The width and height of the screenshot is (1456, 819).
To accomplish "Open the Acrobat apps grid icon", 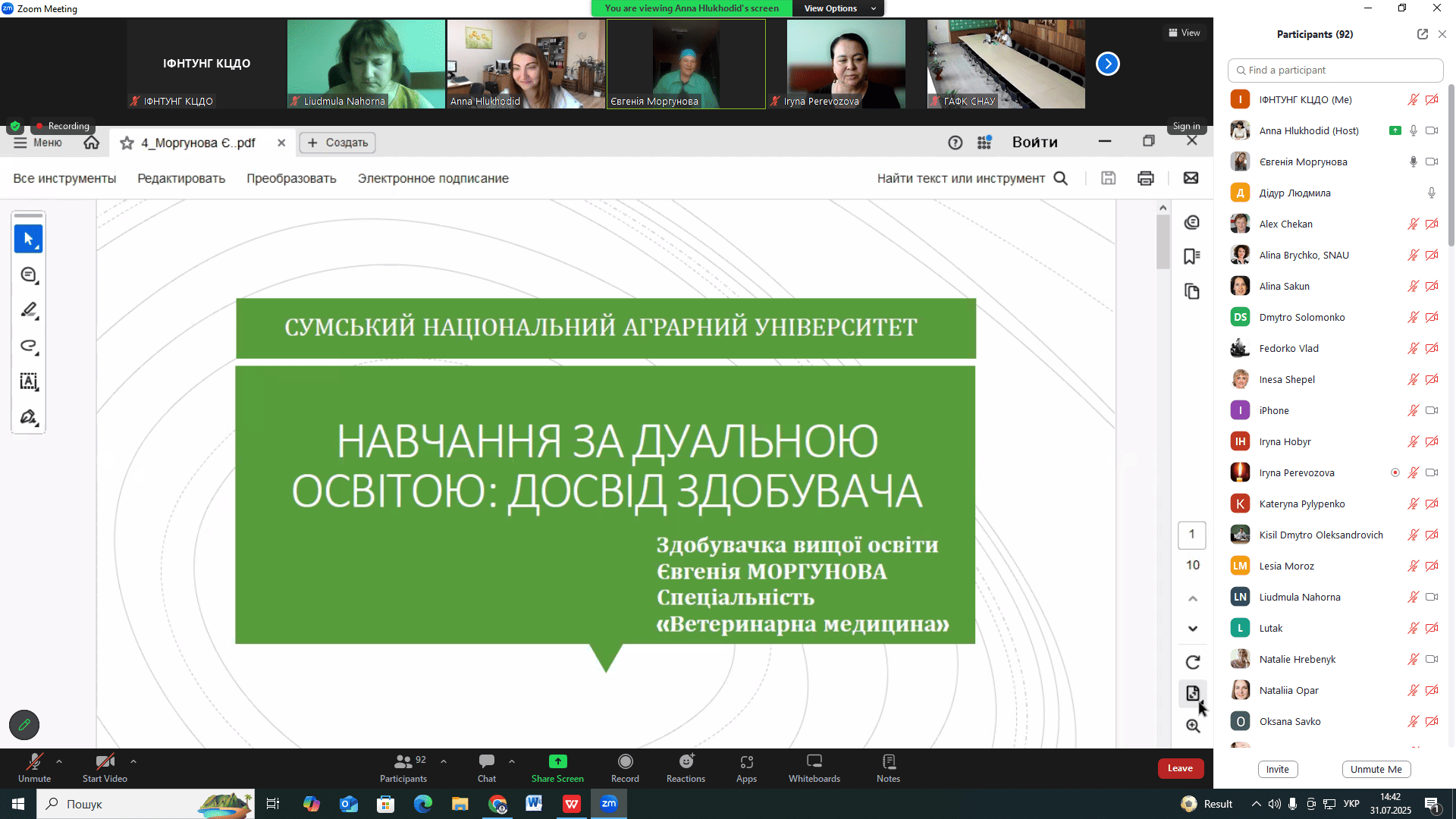I will click(x=984, y=143).
